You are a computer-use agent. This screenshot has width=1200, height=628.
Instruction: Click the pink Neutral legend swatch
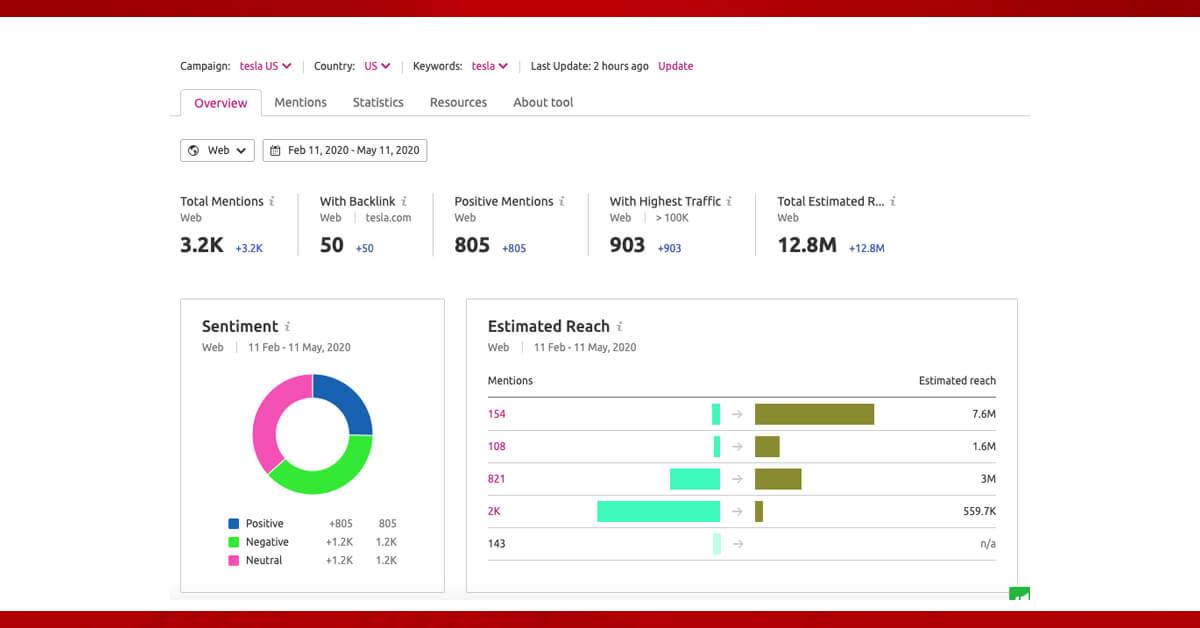(234, 560)
